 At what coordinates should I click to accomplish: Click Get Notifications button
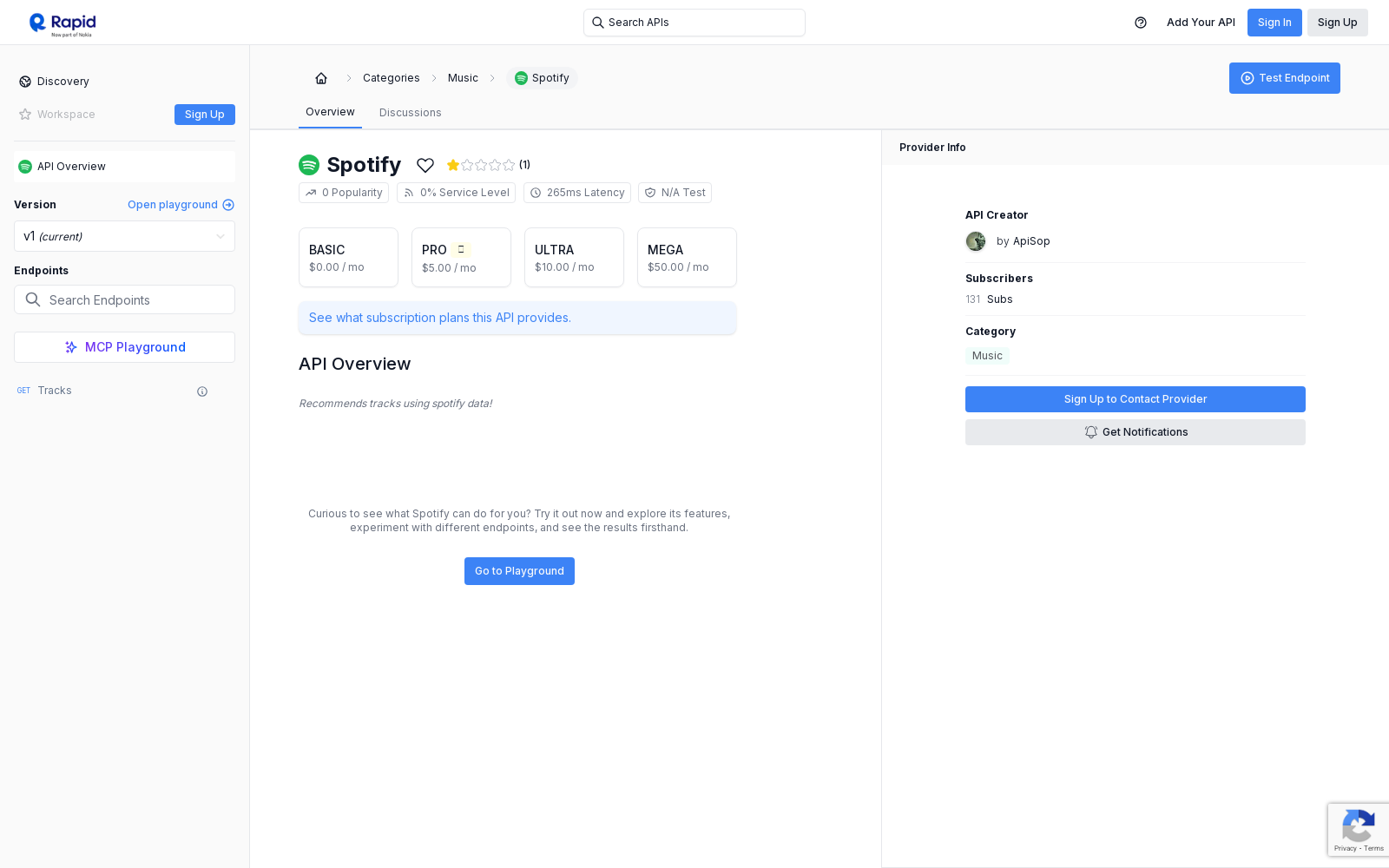pyautogui.click(x=1136, y=432)
